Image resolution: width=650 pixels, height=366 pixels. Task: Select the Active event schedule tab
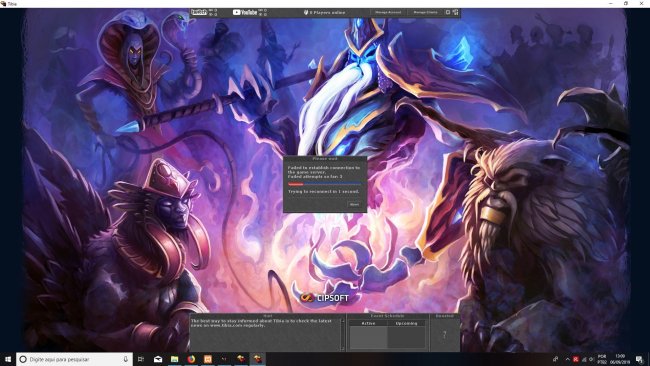coord(368,323)
